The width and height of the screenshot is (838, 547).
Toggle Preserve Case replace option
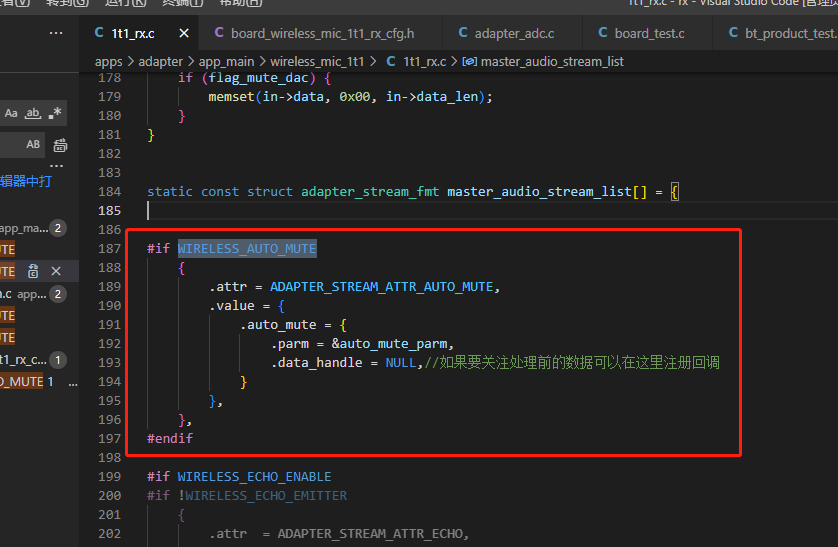tap(33, 144)
